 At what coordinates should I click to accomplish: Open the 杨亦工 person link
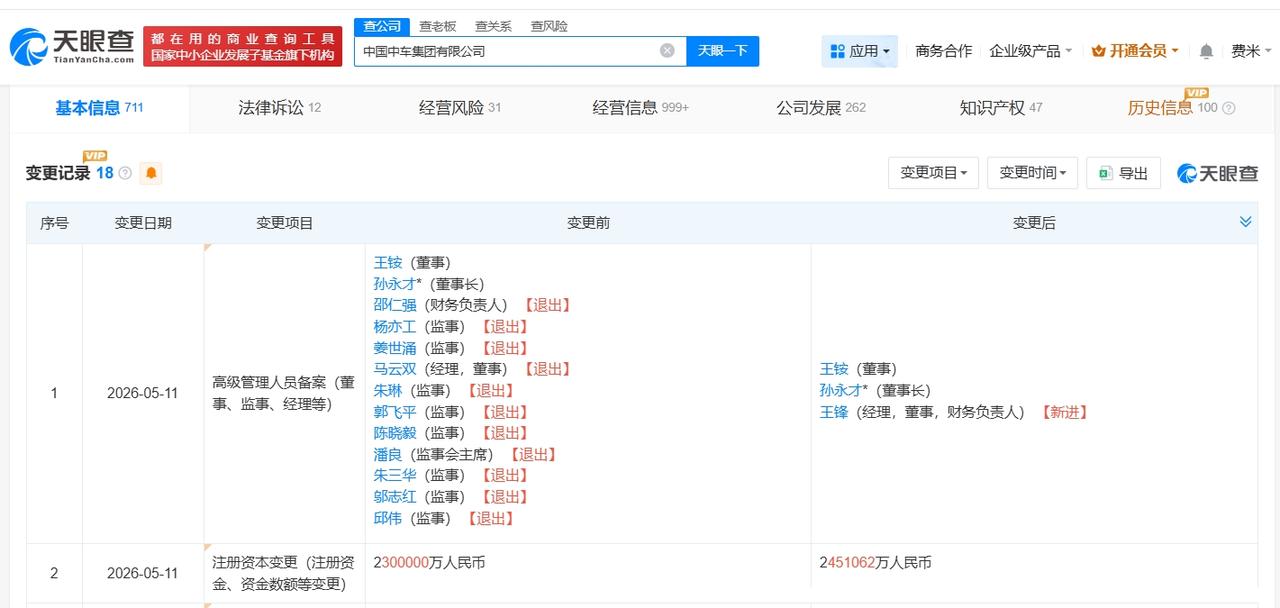pyautogui.click(x=395, y=327)
